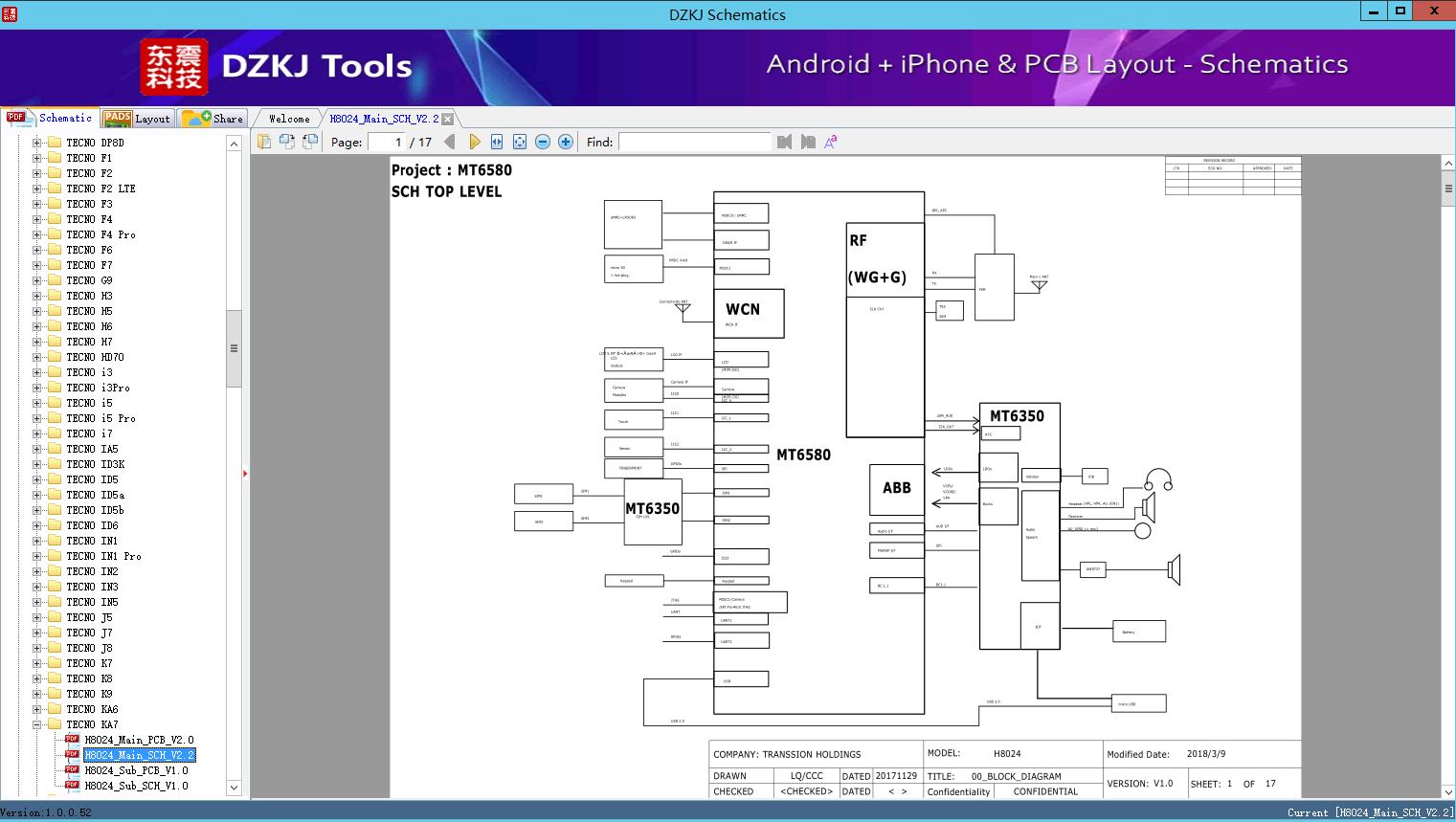Click the Find search box

(695, 142)
